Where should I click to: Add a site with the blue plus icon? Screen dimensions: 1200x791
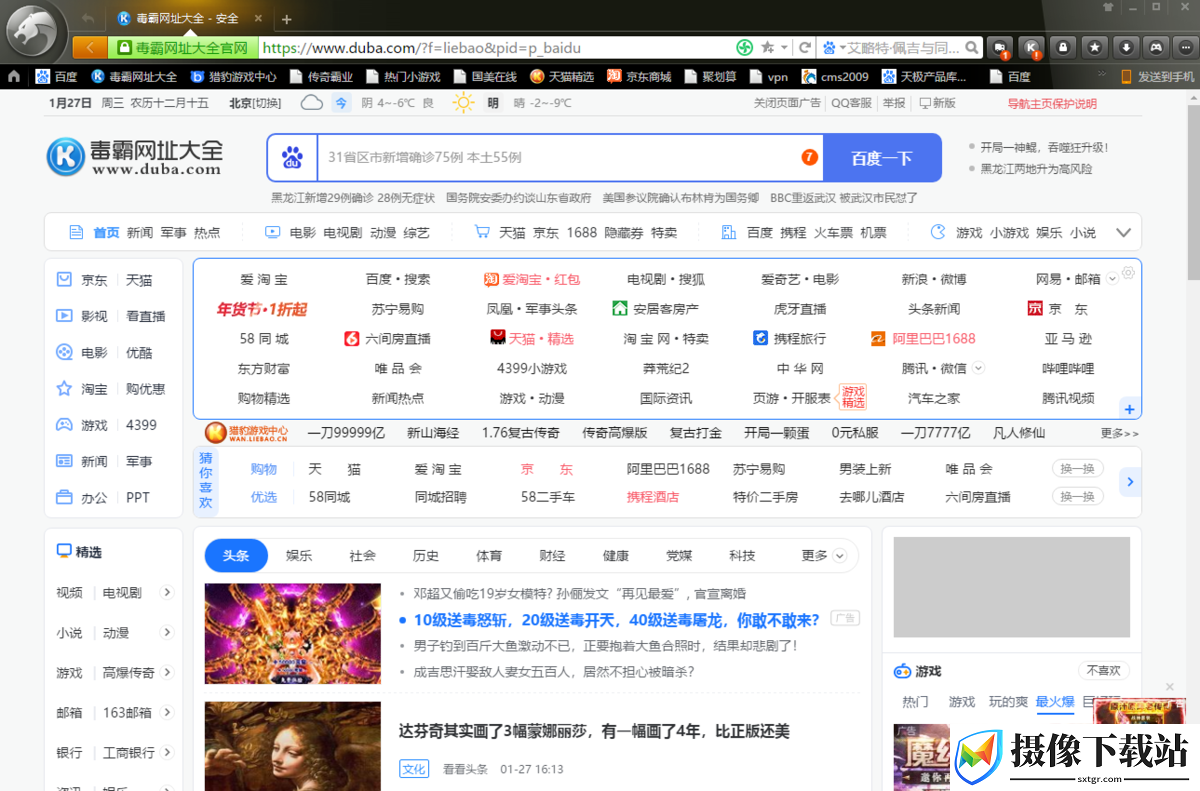(x=1129, y=409)
